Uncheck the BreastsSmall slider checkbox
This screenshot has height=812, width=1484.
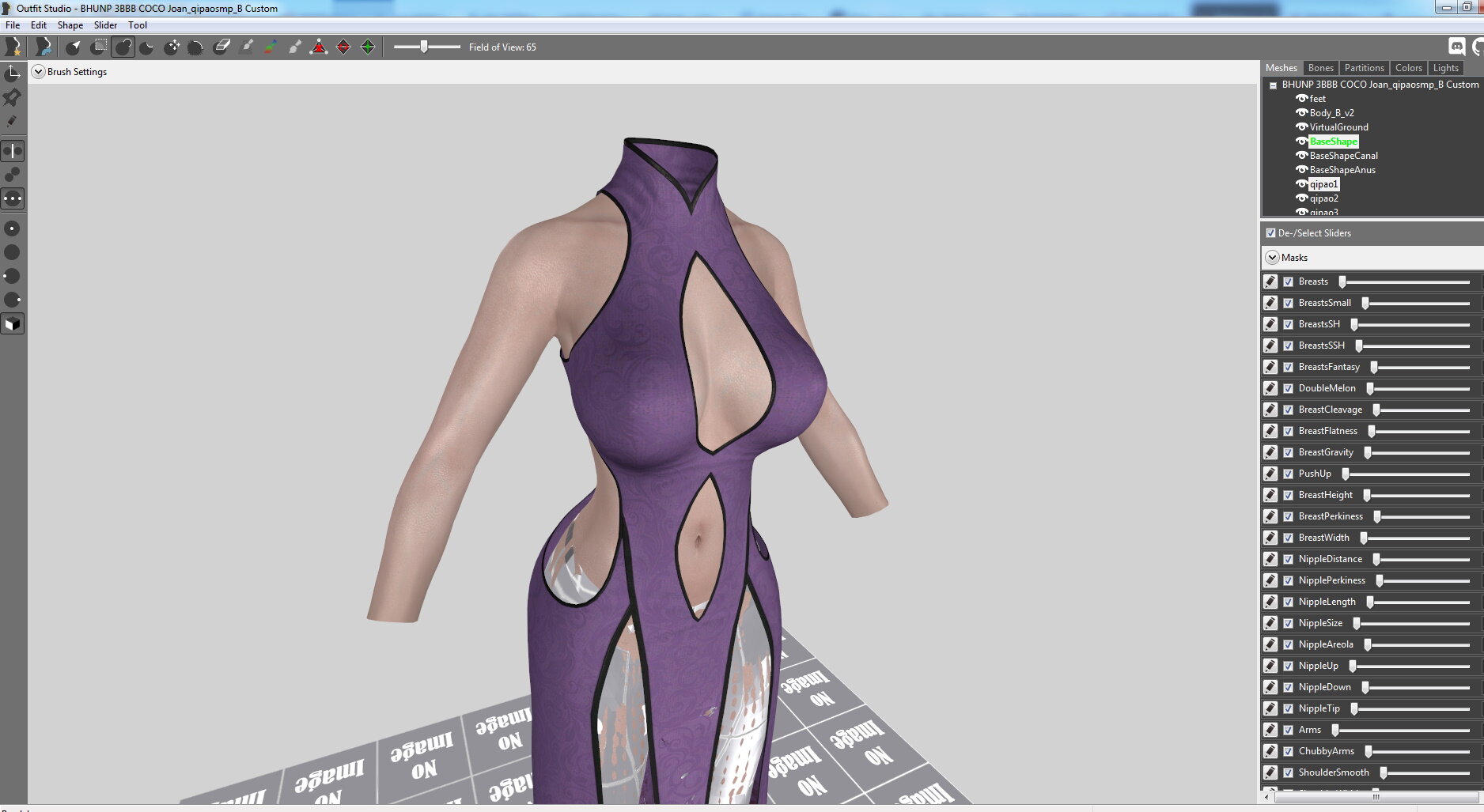1288,303
